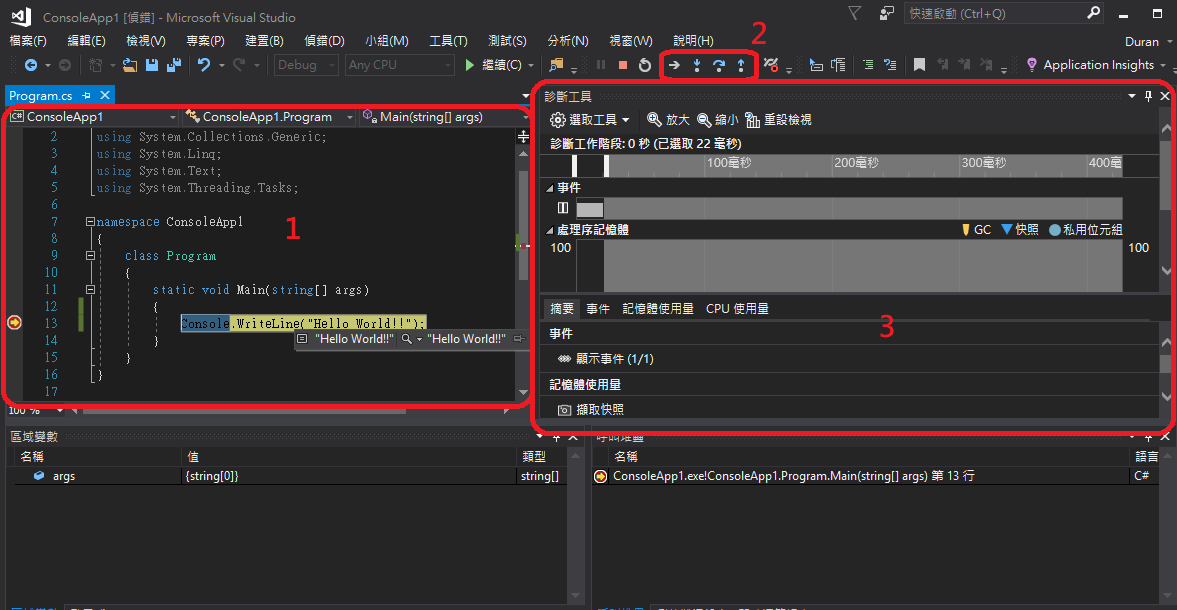Image resolution: width=1177 pixels, height=610 pixels.
Task: Click the 擷取快照 snapshot link
Action: pos(600,410)
